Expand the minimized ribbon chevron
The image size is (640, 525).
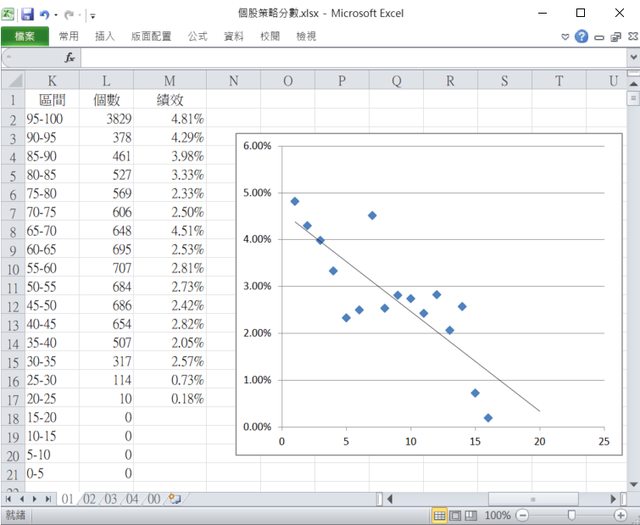[565, 36]
